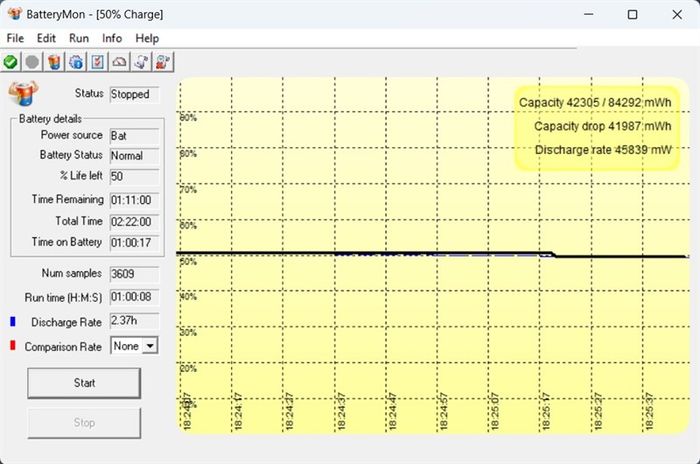Image resolution: width=700 pixels, height=464 pixels.
Task: Click Run time value 01:00:08
Action: [x=134, y=297]
